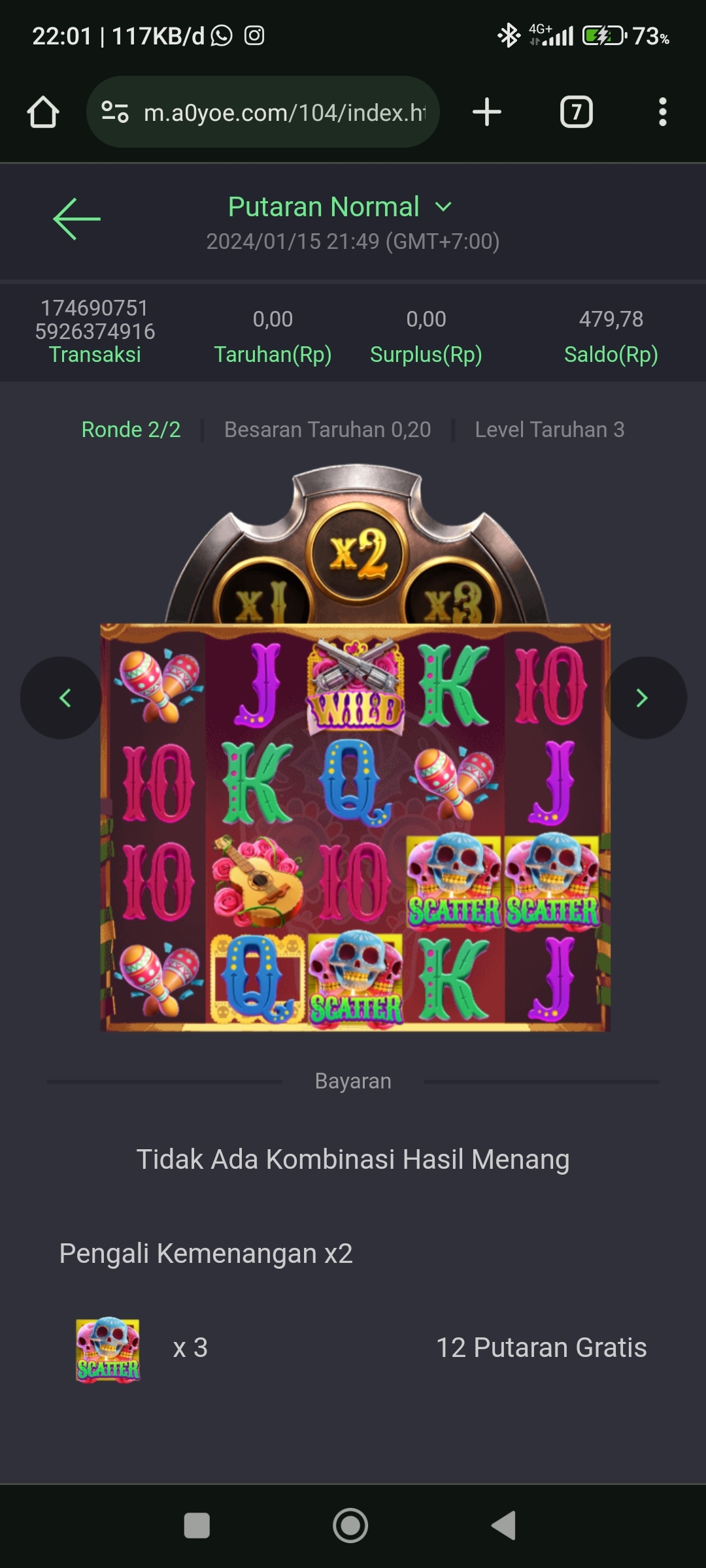The width and height of the screenshot is (706, 1568).
Task: Tap the Android home circle button
Action: coord(350,1526)
